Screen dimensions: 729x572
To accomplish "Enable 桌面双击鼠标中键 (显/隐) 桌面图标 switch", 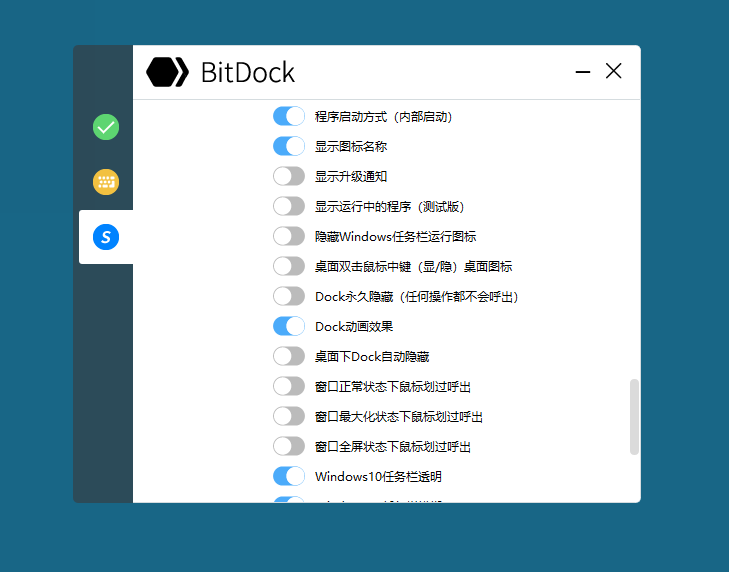I will [x=289, y=266].
